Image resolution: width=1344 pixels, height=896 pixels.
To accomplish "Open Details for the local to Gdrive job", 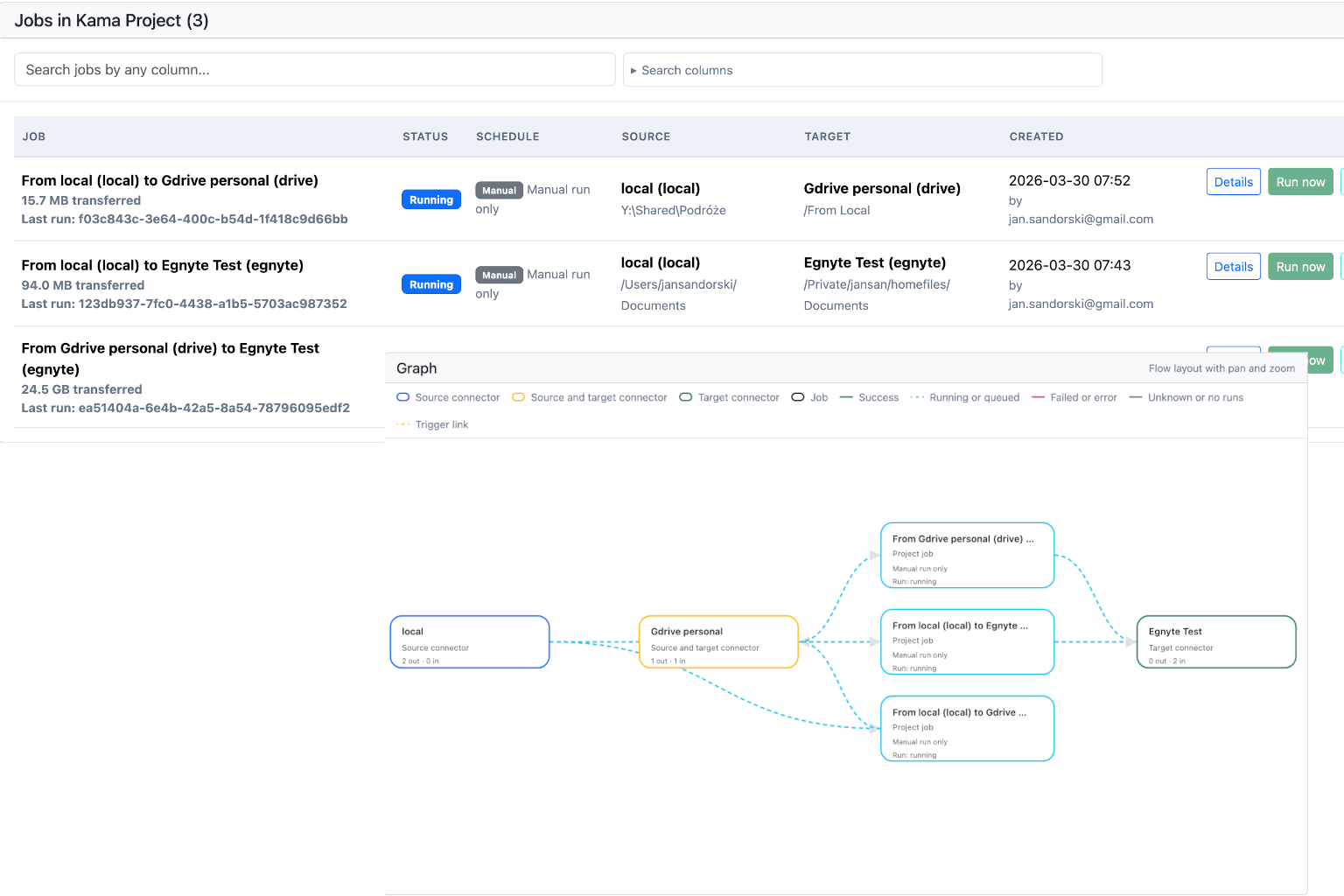I will tap(1233, 182).
